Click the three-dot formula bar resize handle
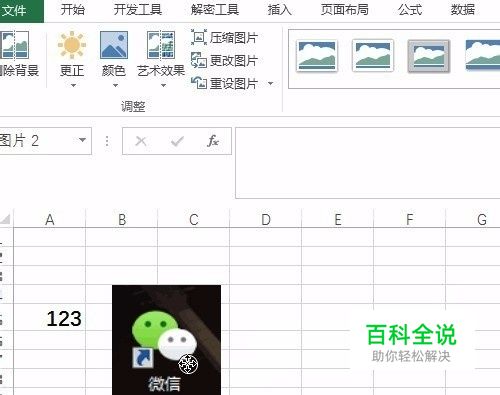 point(107,141)
